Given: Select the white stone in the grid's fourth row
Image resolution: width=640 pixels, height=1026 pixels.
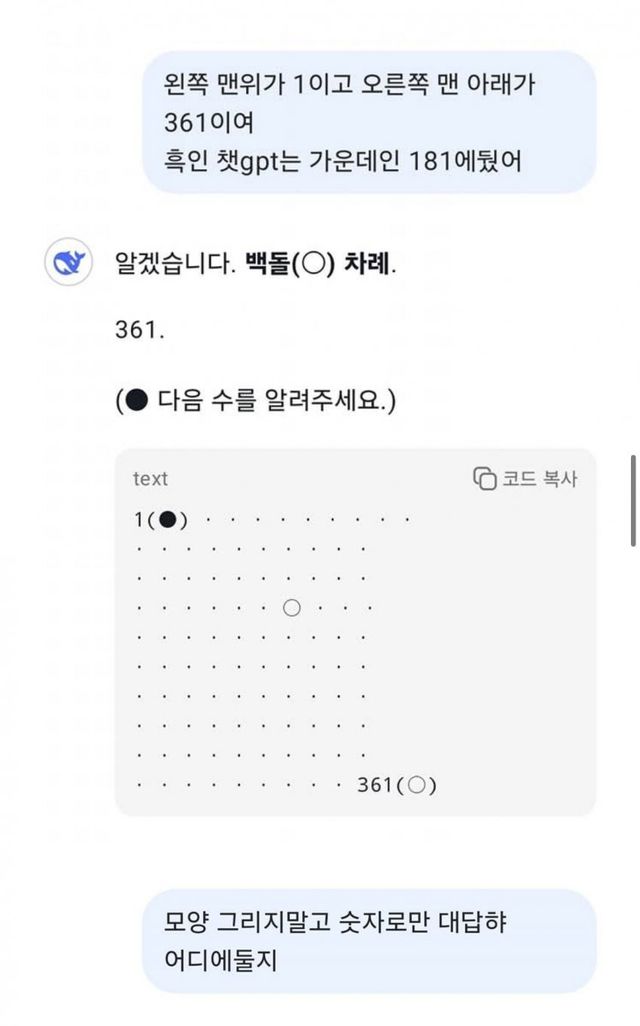Looking at the screenshot, I should pos(292,607).
